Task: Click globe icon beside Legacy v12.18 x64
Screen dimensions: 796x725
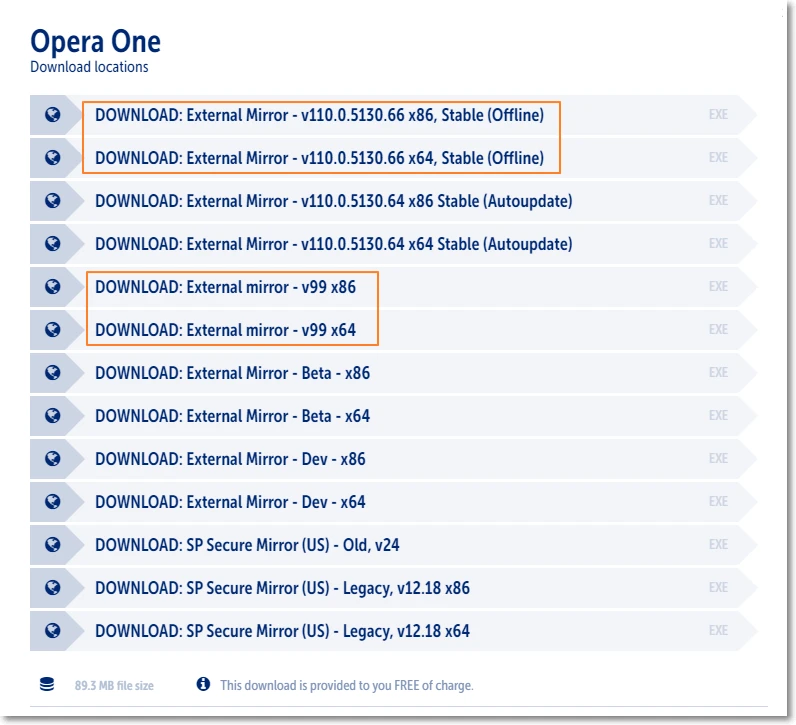Action: pyautogui.click(x=53, y=631)
